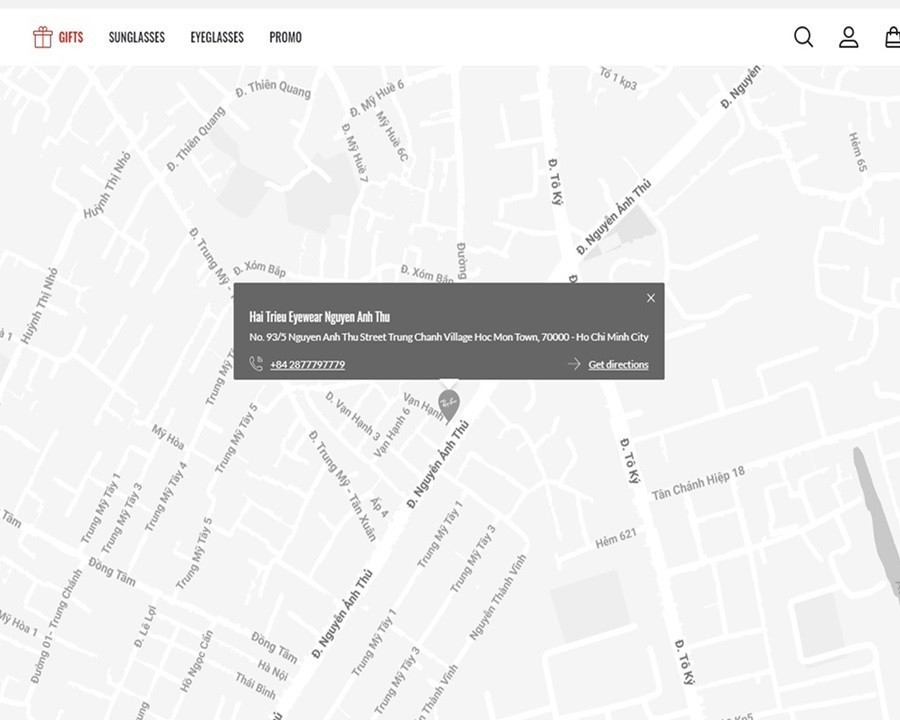
Task: Open the EYEGLASSES menu
Action: click(217, 37)
